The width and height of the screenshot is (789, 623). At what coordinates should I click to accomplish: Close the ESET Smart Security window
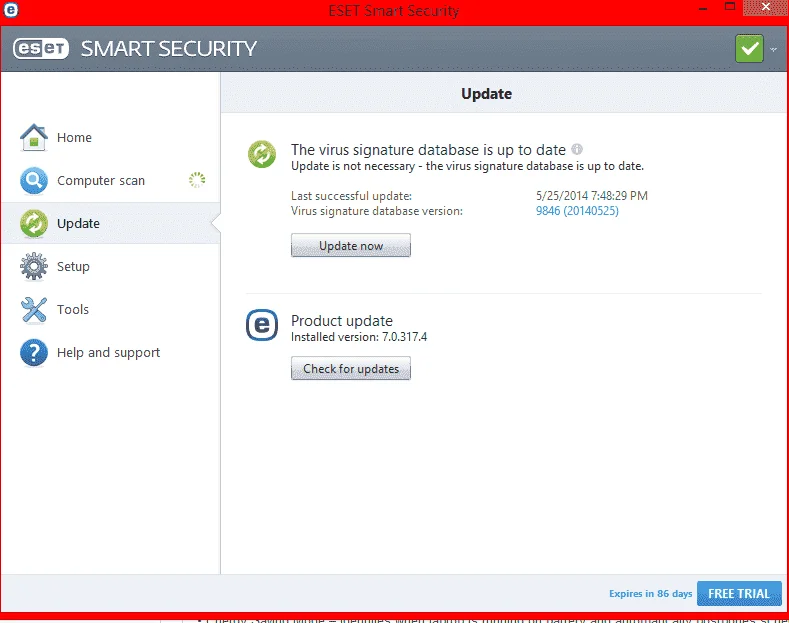[x=766, y=7]
